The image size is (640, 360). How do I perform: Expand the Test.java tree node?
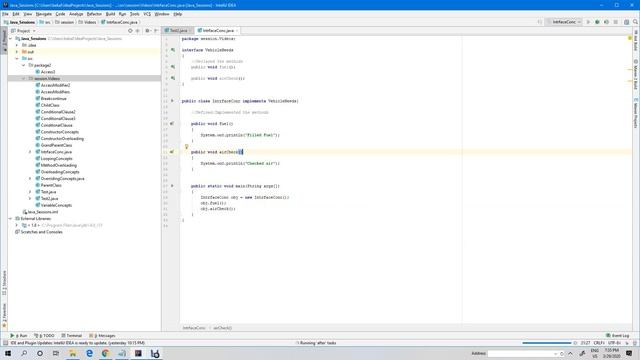30,192
